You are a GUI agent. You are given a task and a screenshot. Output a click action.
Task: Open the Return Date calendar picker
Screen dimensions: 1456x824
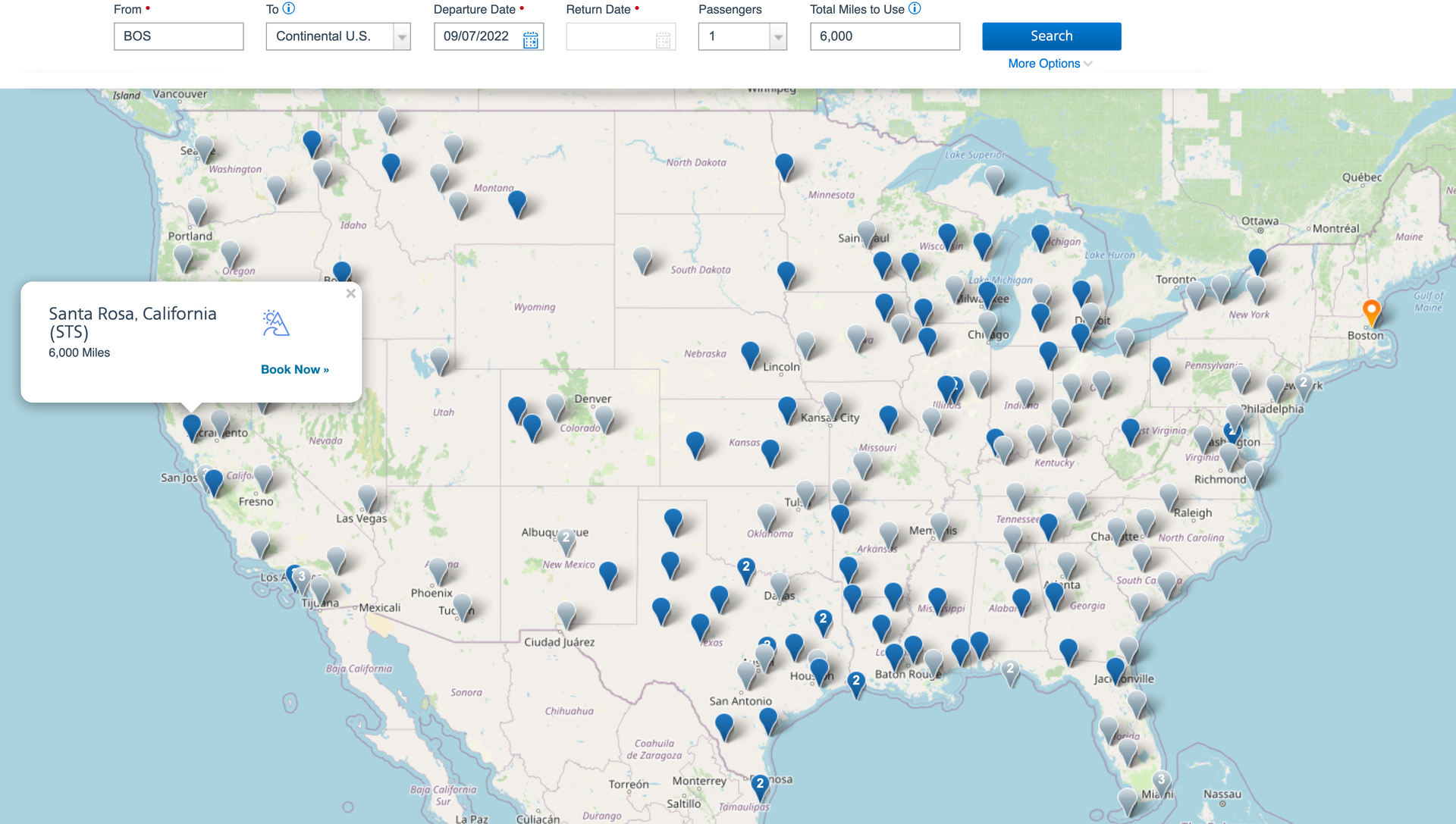(x=663, y=39)
